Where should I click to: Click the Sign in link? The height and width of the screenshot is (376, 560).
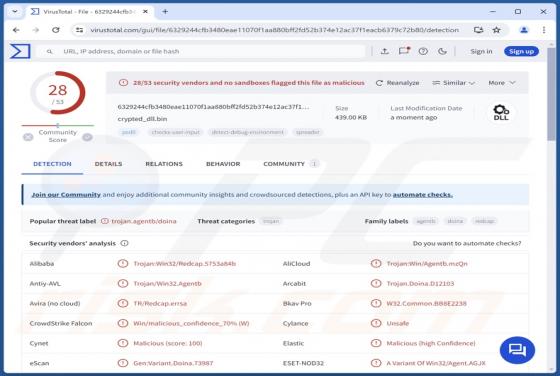[x=481, y=51]
